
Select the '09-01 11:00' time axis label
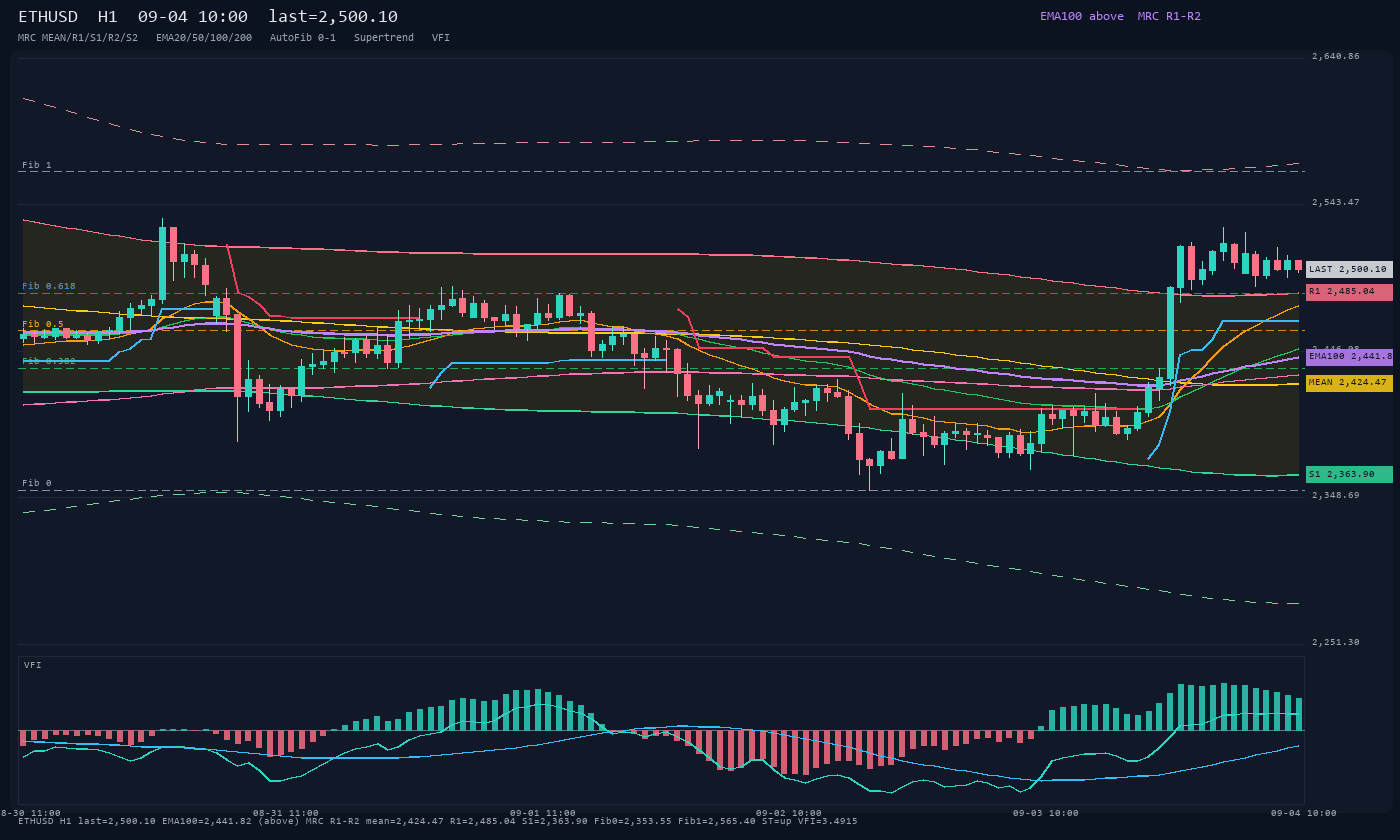[543, 813]
